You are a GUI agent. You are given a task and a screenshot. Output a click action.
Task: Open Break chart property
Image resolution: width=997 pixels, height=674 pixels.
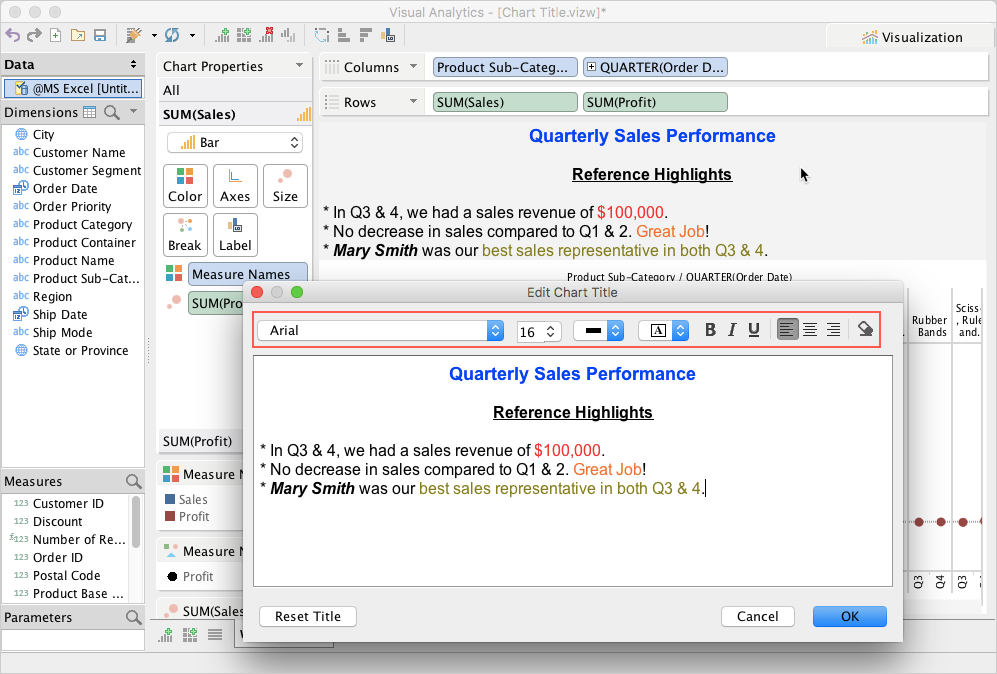(185, 235)
